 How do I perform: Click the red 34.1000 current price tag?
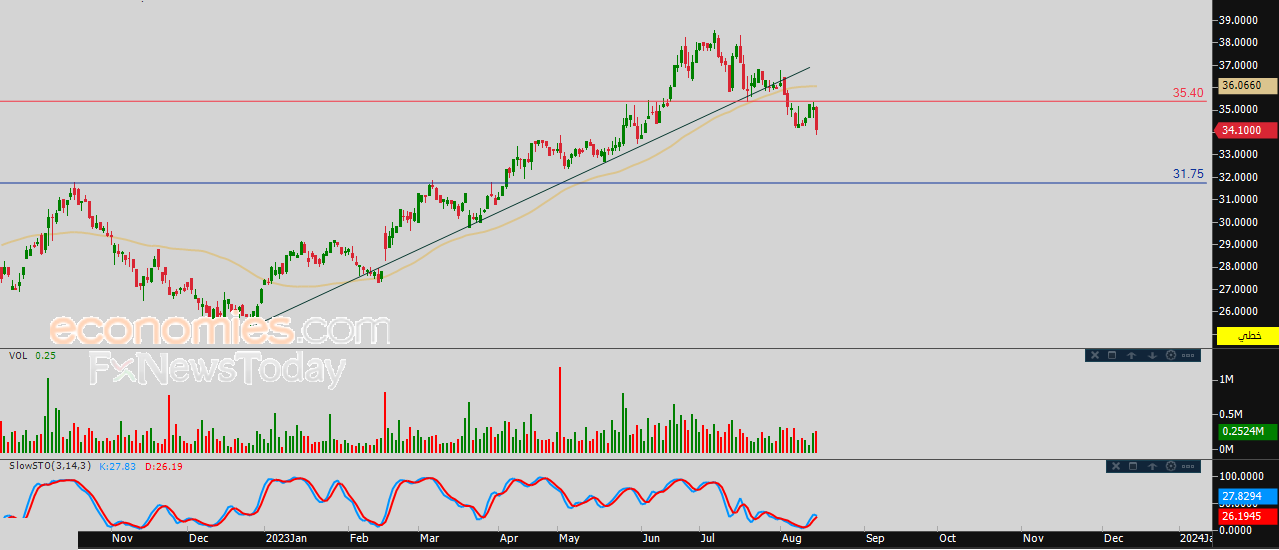click(1247, 130)
